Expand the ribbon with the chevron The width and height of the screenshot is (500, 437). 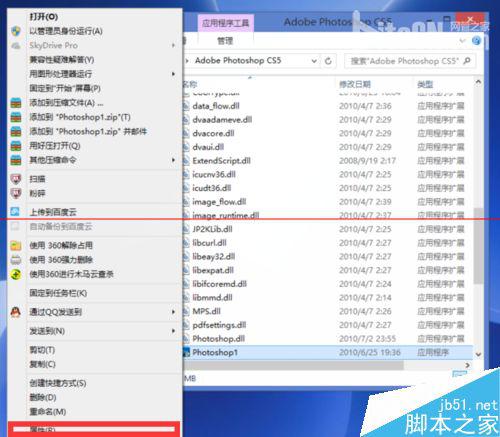[462, 41]
